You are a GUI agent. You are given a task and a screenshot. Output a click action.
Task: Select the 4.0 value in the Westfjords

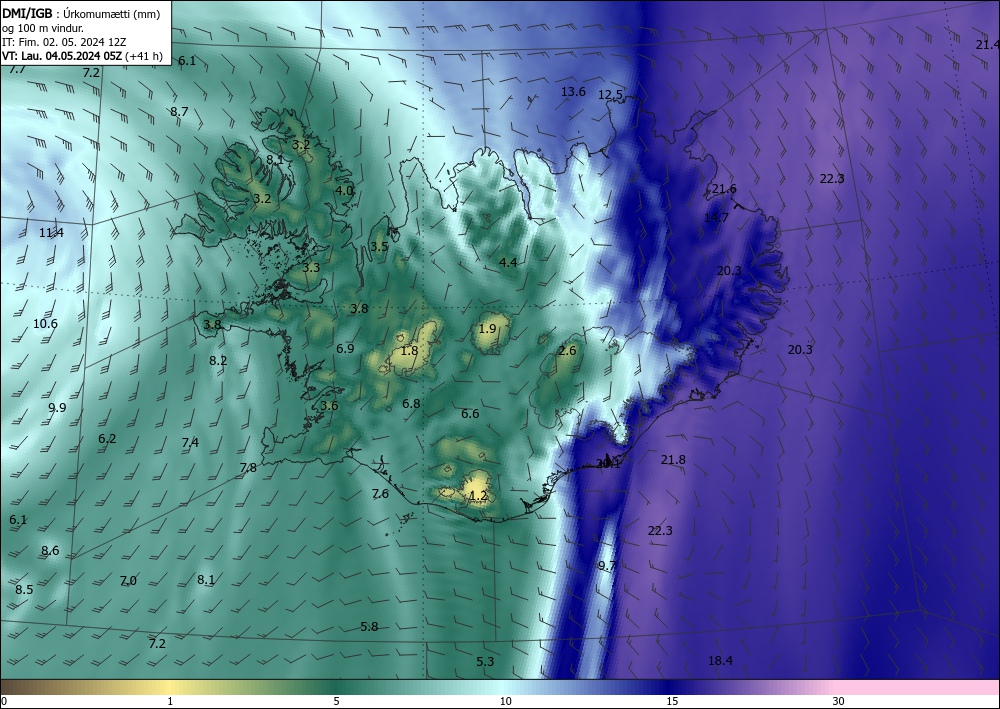pos(344,191)
